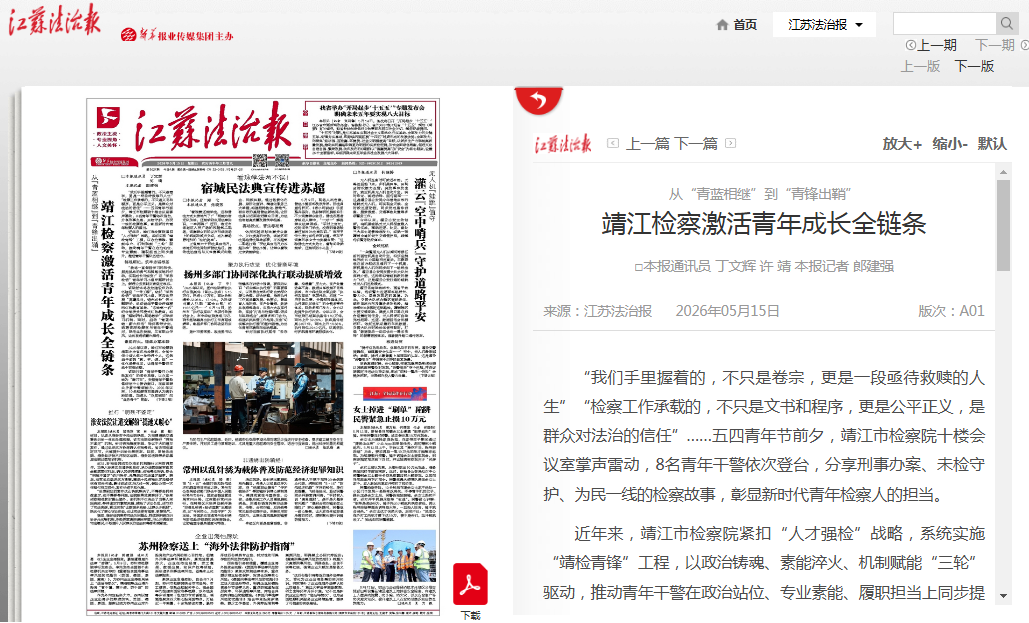
Task: Click the subtitle 从"青蓝相继"到"青锋出鞘"
Action: pyautogui.click(x=760, y=194)
